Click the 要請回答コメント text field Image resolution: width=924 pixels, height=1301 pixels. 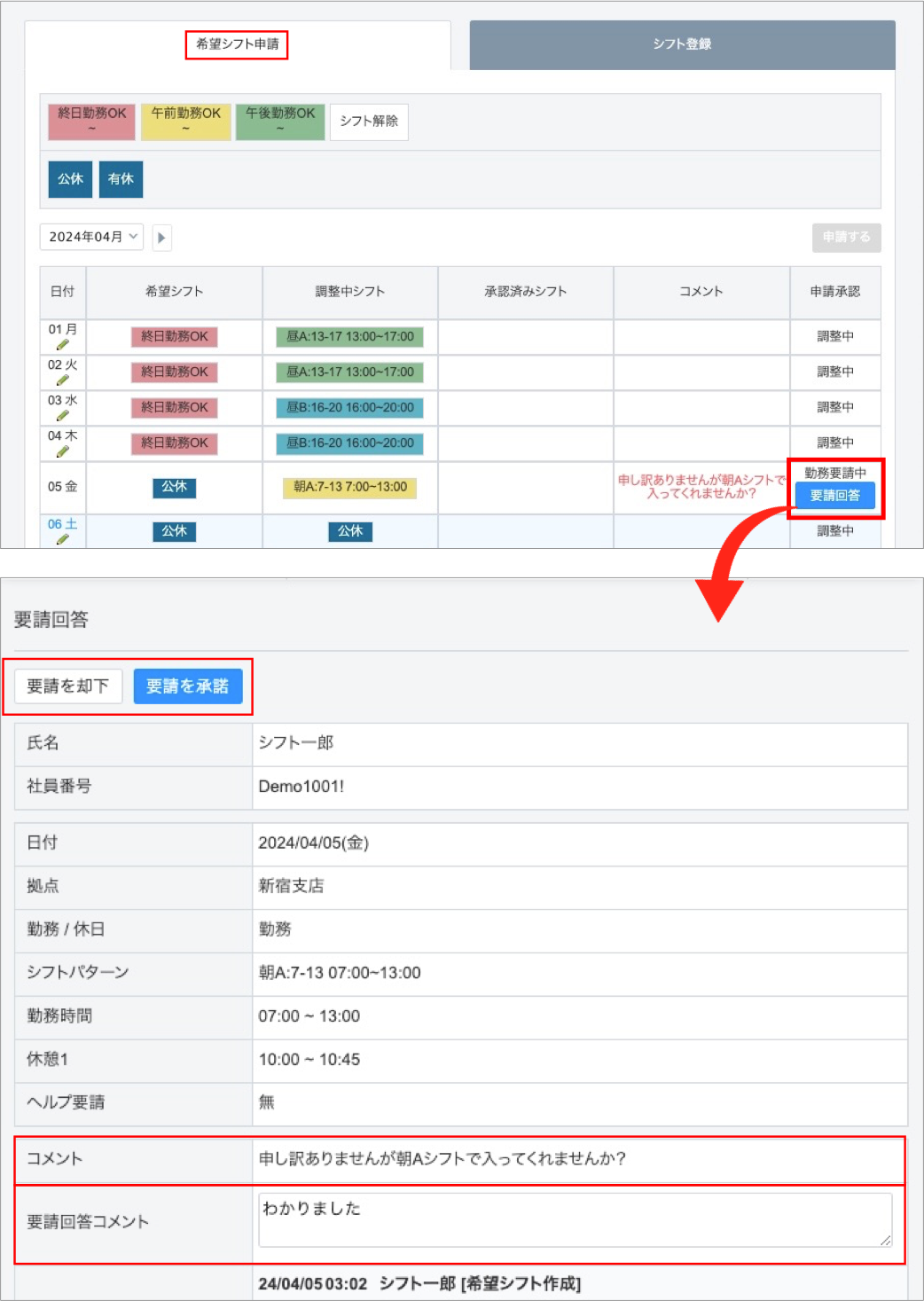pos(575,1220)
